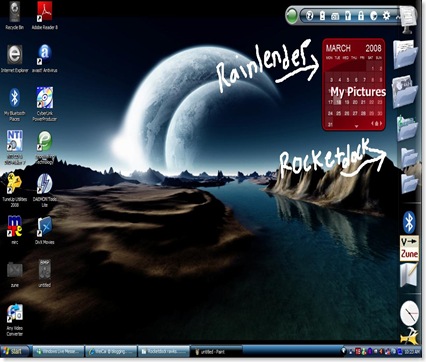Launch CyberLink PowerProducer shortcut
The image size is (426, 362).
[x=45, y=104]
